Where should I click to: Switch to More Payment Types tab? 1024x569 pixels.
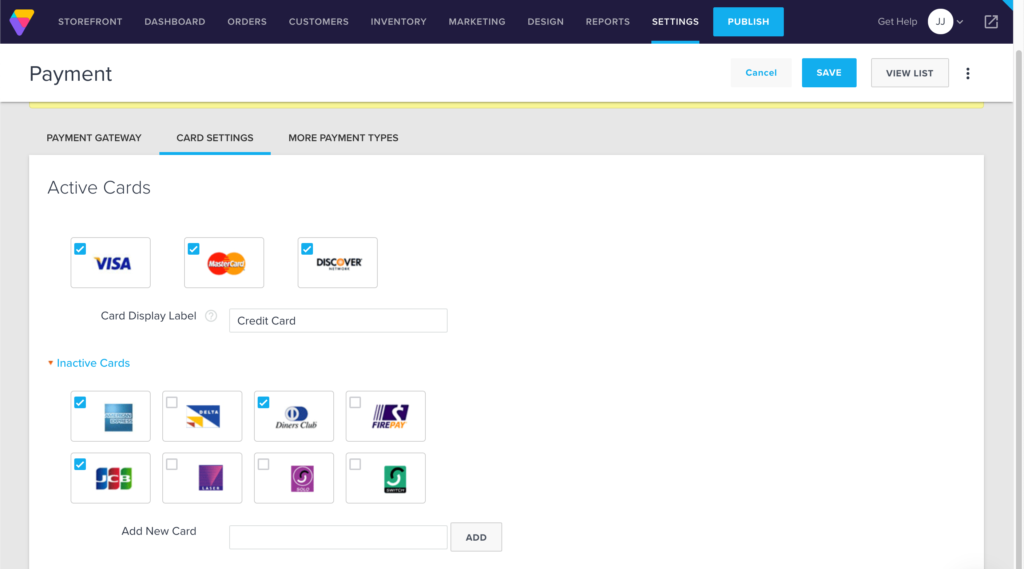click(344, 138)
